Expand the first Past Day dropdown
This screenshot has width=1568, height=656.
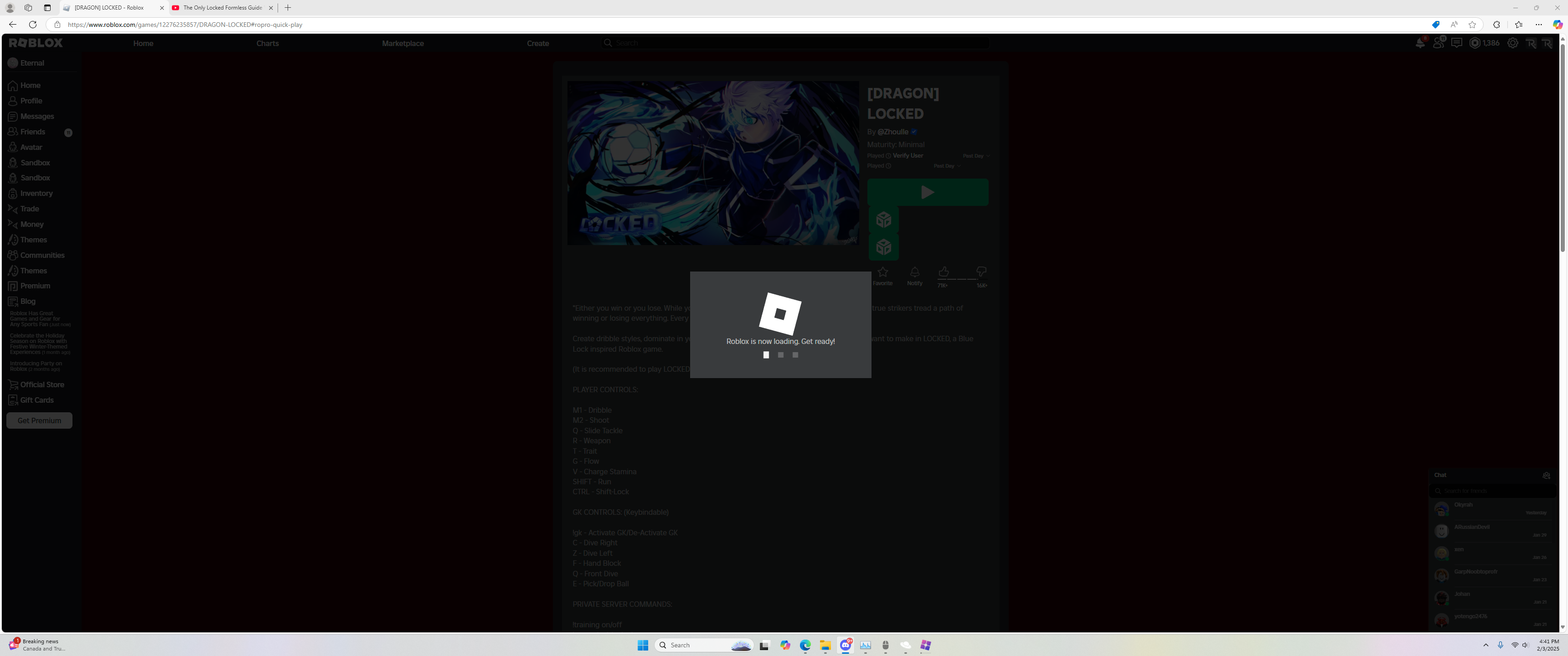[976, 156]
